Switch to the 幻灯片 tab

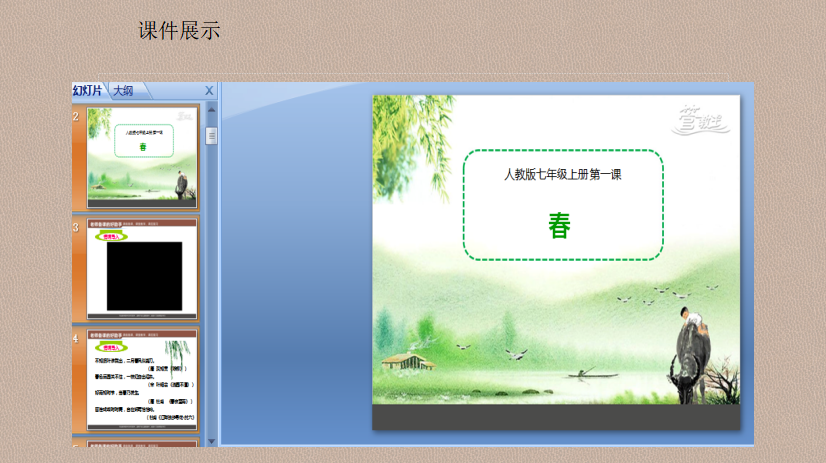pyautogui.click(x=88, y=90)
